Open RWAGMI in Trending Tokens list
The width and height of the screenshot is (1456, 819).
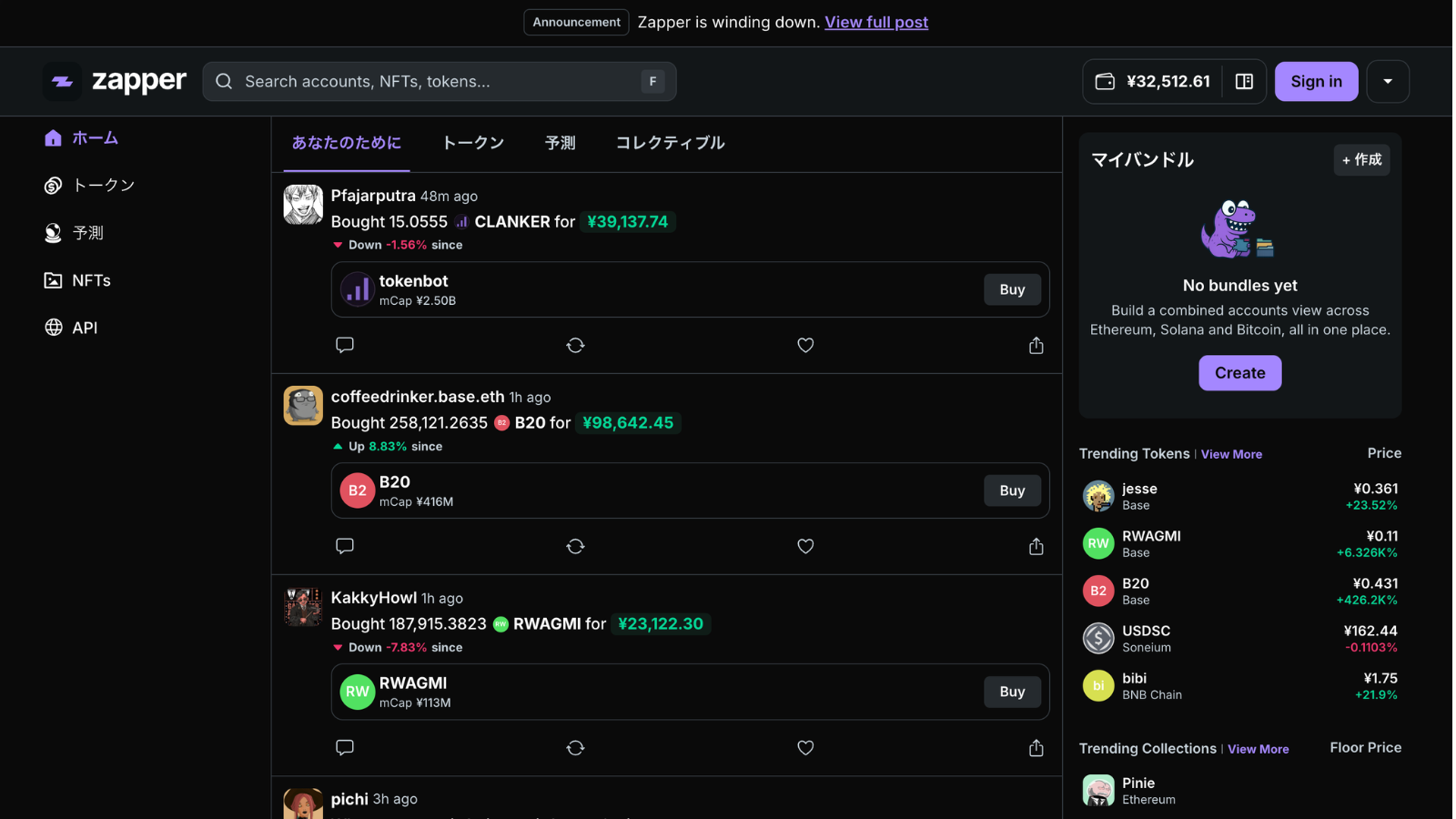pyautogui.click(x=1239, y=543)
